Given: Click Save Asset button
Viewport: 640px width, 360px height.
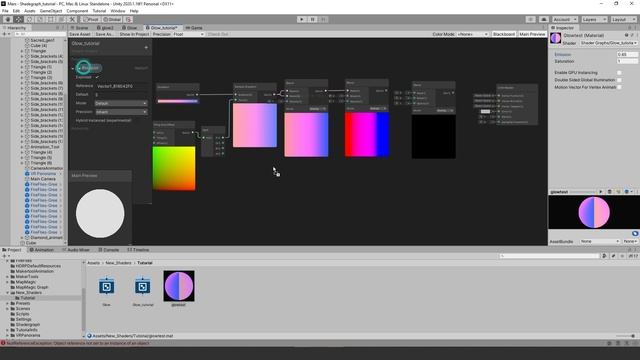Looking at the screenshot, I should coord(80,34).
